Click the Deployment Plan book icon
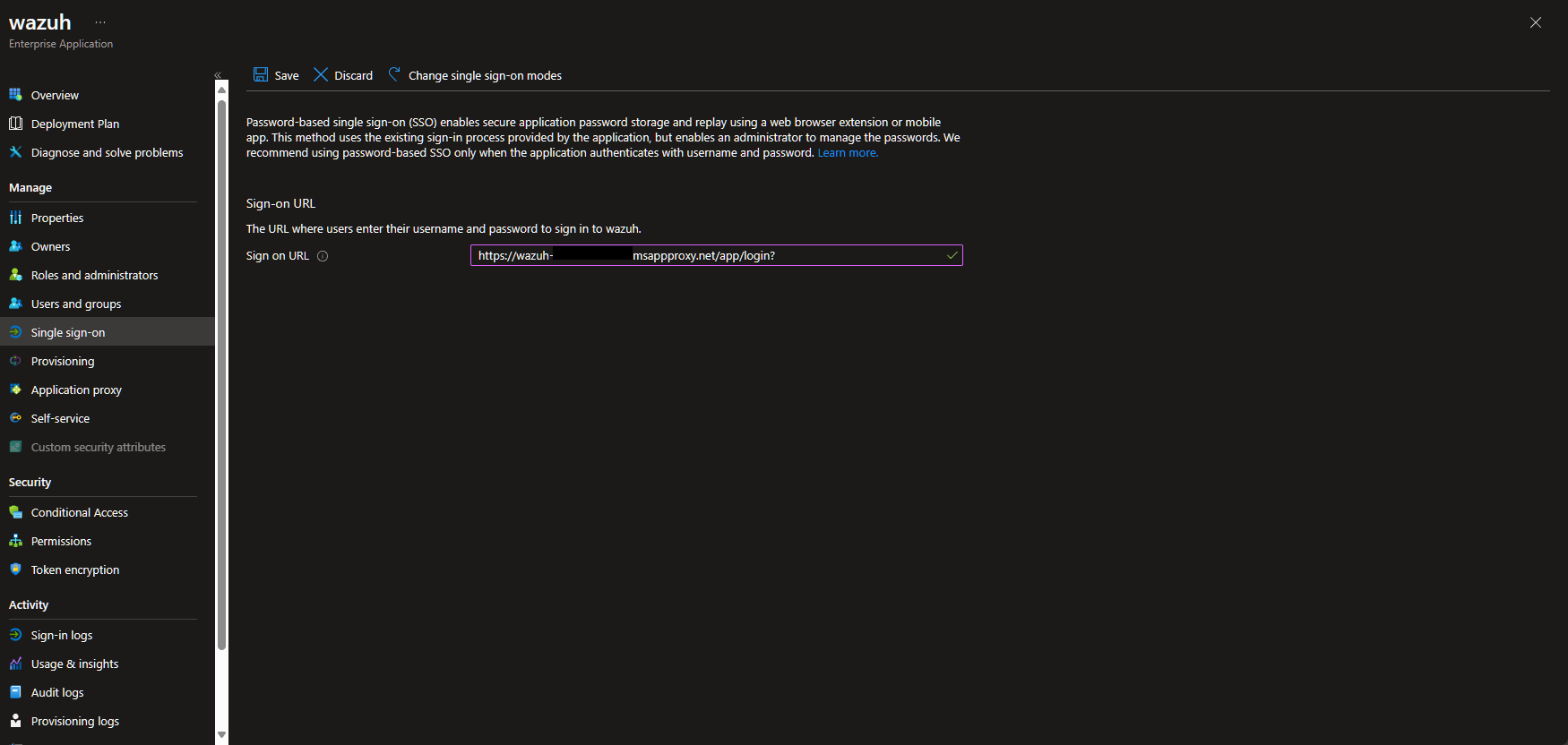This screenshot has height=745, width=1568. click(15, 124)
